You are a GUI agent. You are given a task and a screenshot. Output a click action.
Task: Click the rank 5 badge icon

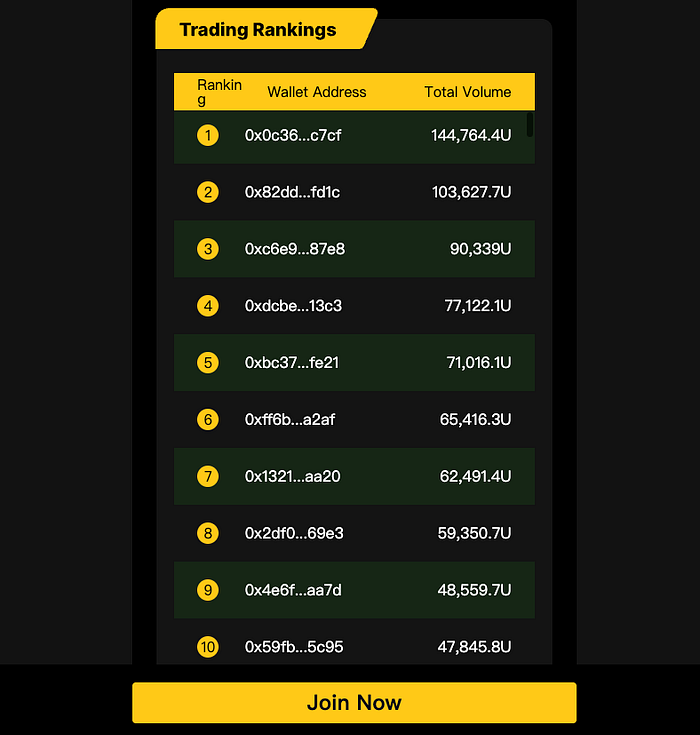[208, 362]
